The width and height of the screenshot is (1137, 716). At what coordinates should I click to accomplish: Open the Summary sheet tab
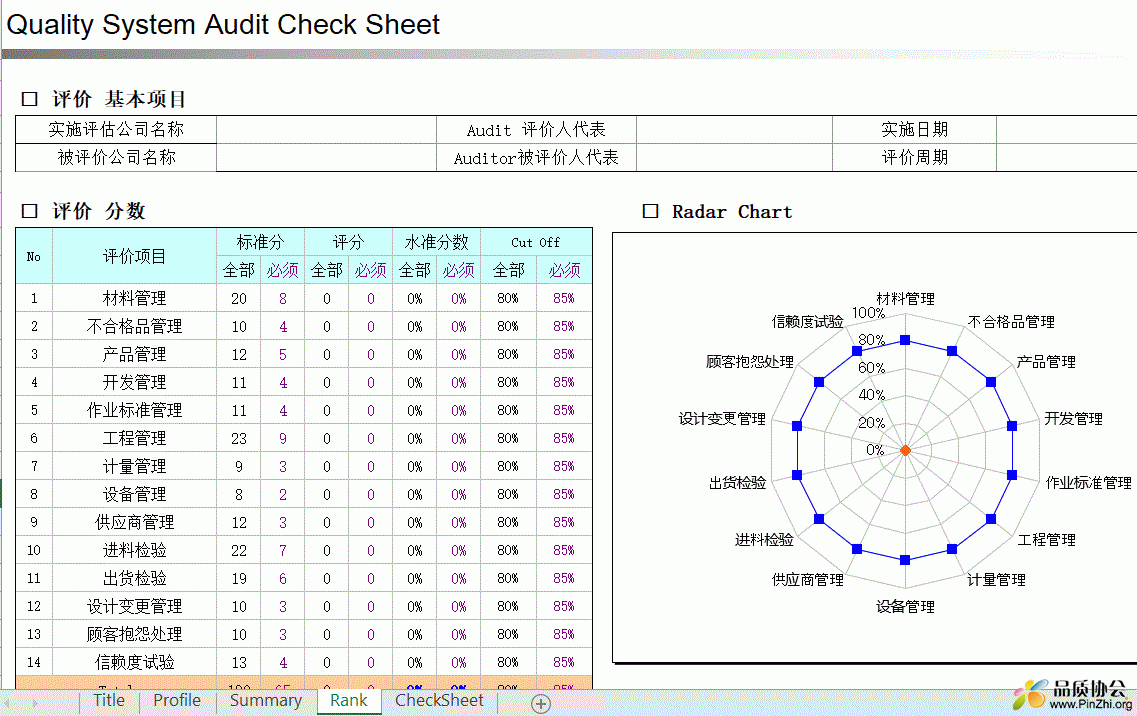pos(265,701)
